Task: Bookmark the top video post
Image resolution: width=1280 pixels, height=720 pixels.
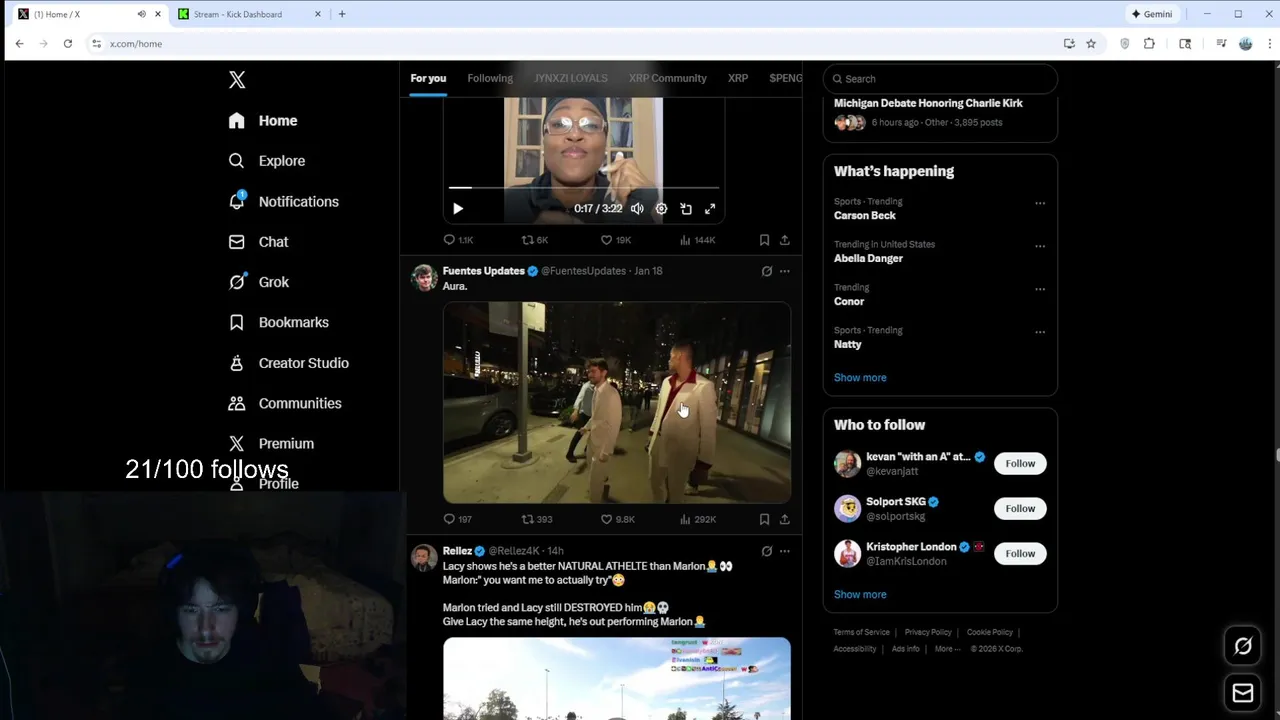Action: point(764,240)
